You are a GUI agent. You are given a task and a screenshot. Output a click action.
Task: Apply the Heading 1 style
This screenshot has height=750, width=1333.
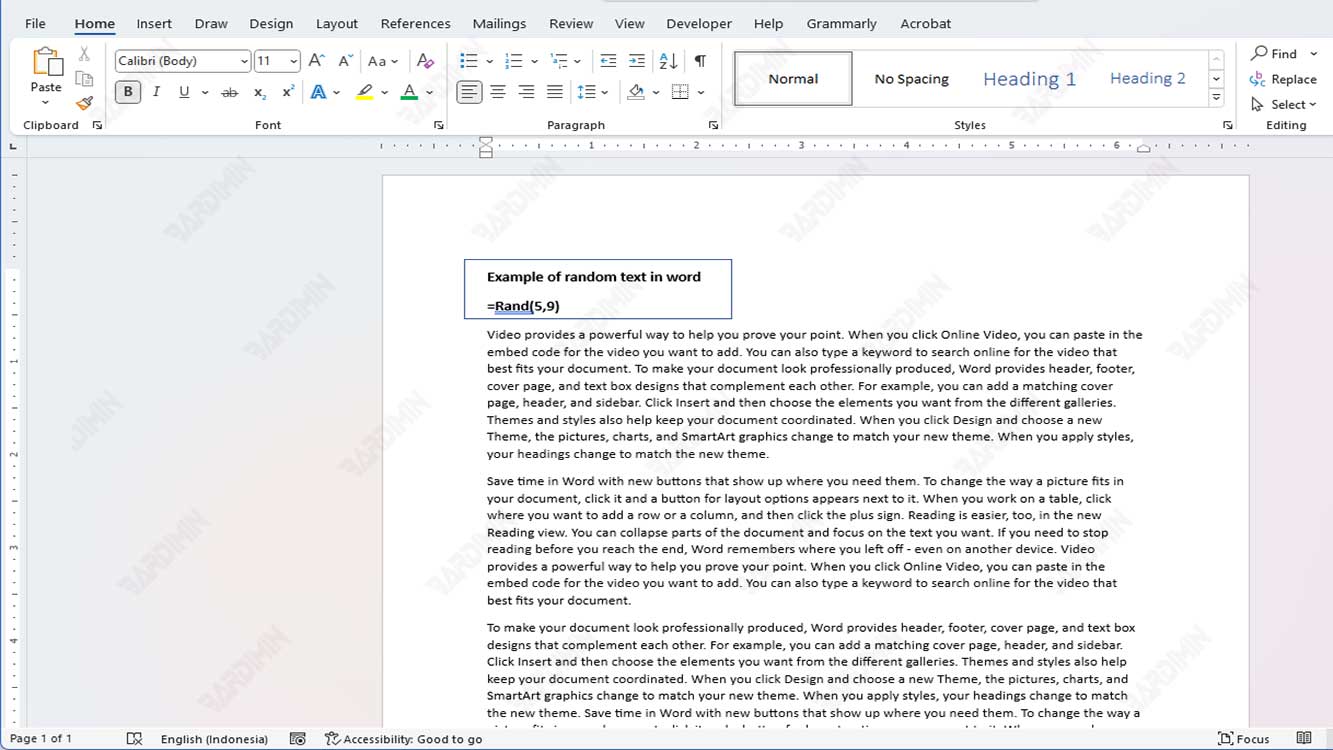click(1029, 79)
